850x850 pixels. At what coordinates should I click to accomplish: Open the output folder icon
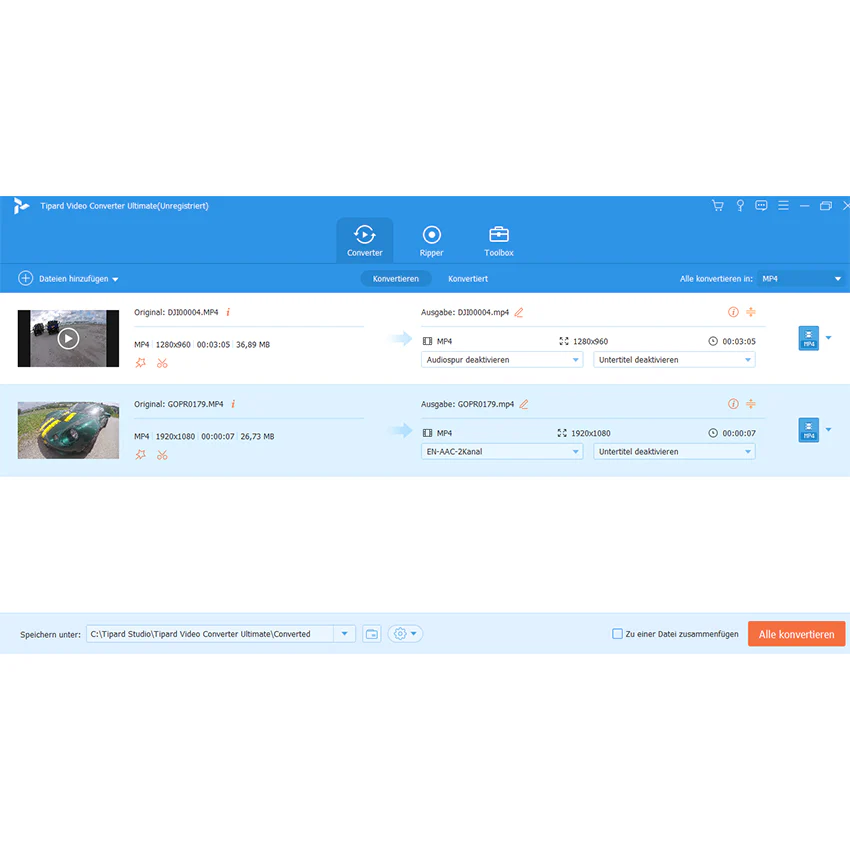point(372,634)
